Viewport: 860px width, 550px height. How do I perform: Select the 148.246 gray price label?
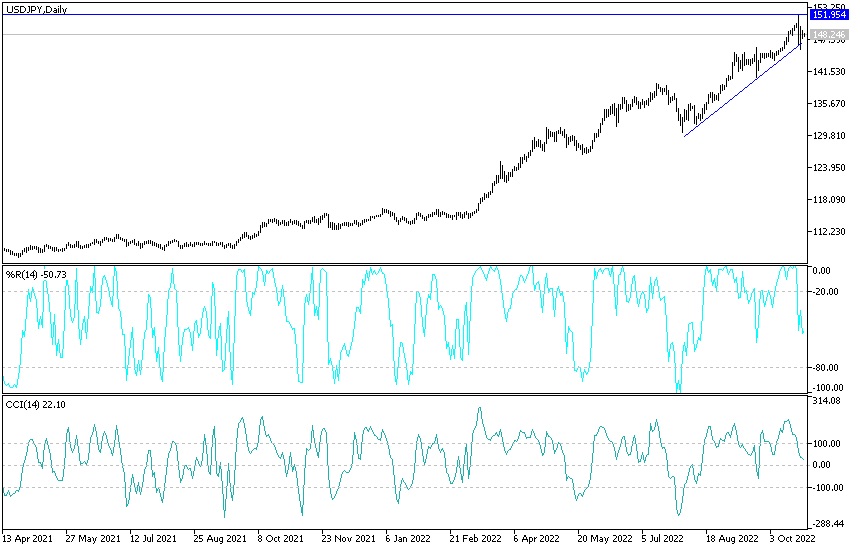(829, 35)
